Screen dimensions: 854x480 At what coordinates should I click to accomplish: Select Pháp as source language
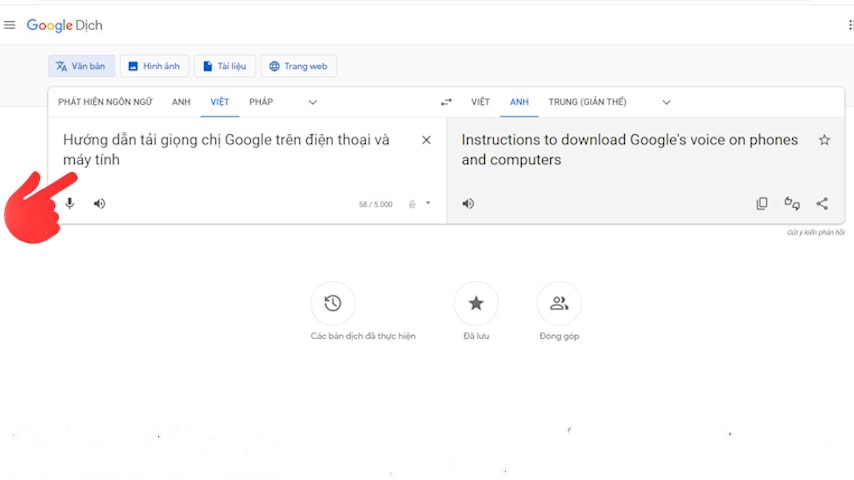click(x=261, y=102)
